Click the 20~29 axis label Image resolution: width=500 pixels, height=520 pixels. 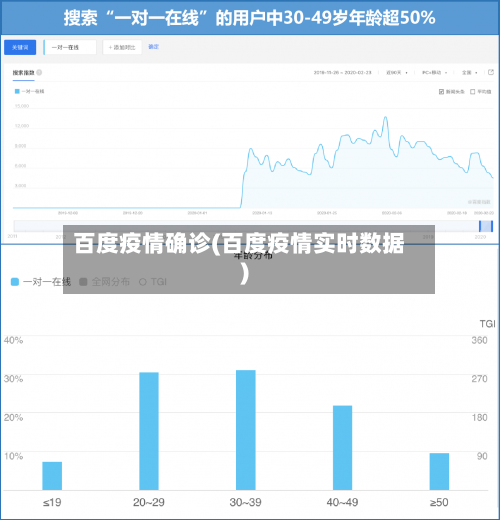pos(149,502)
